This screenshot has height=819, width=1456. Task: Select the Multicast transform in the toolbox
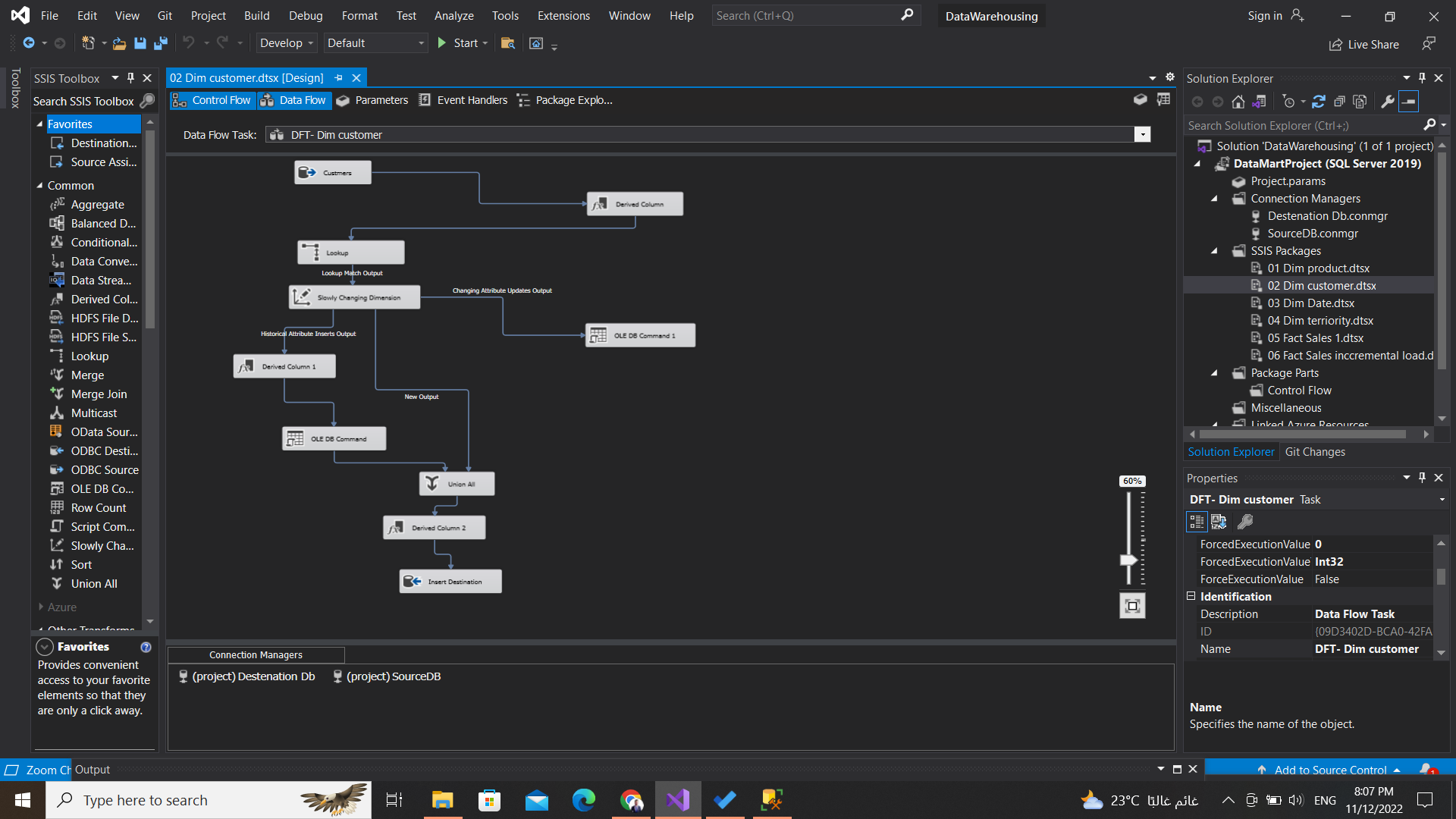(93, 413)
